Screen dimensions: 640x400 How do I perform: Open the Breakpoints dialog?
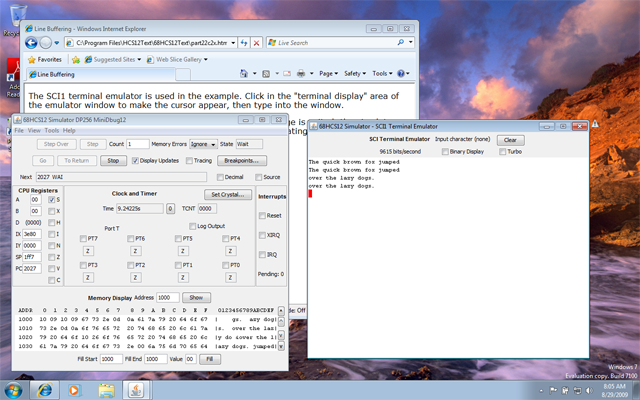242,161
